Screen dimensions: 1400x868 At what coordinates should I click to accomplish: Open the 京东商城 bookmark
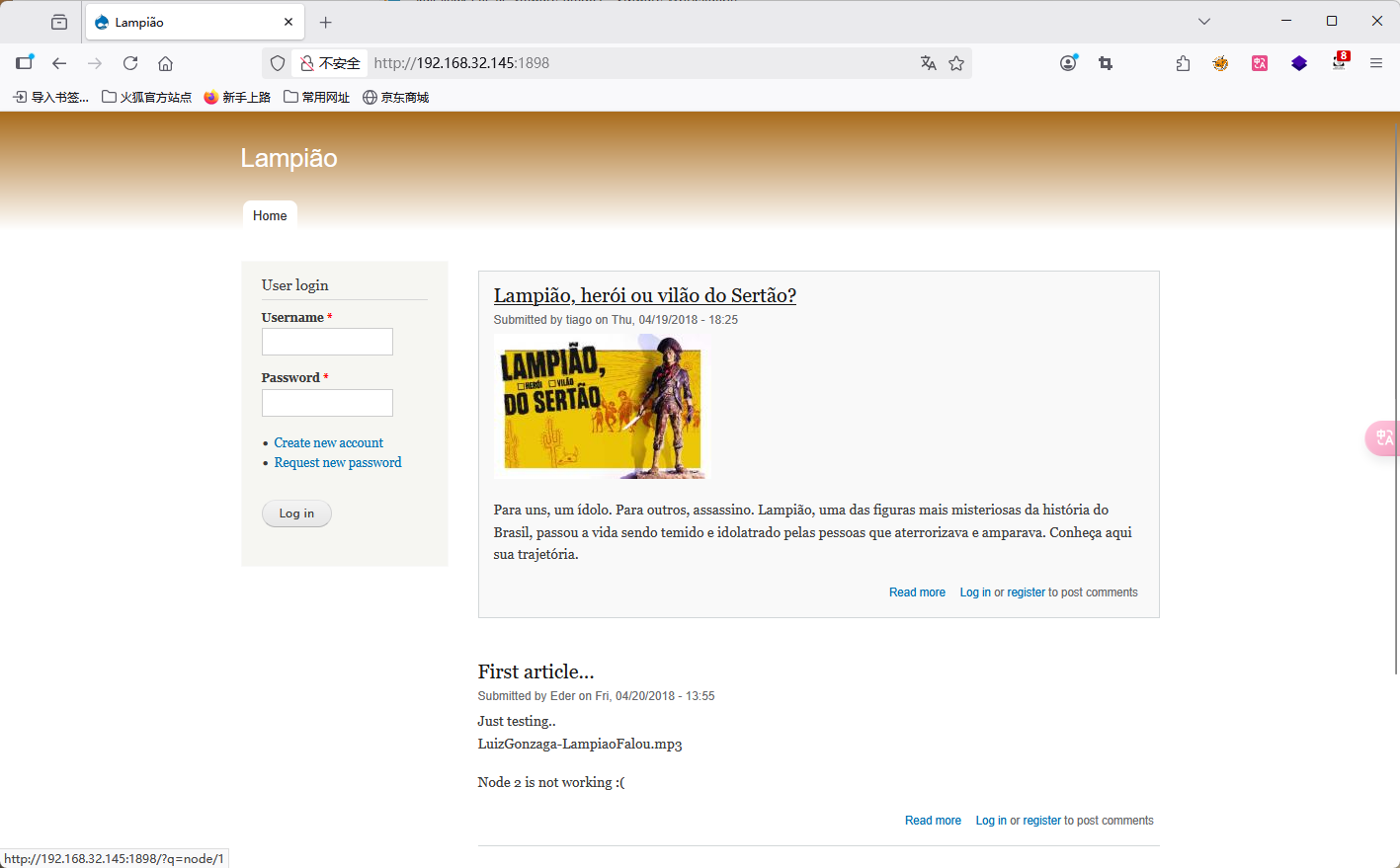click(x=395, y=97)
